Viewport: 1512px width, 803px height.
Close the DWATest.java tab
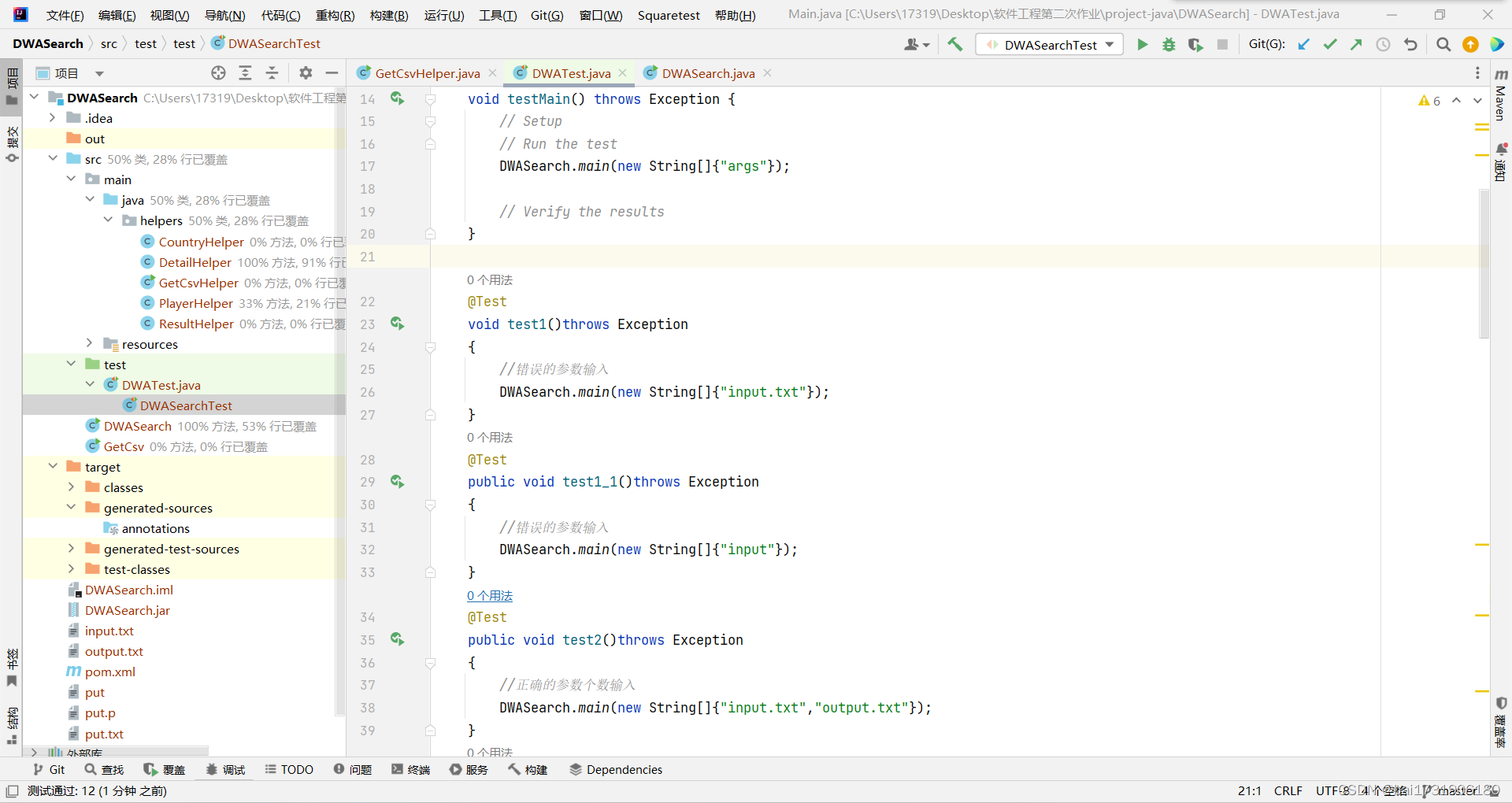pyautogui.click(x=622, y=73)
